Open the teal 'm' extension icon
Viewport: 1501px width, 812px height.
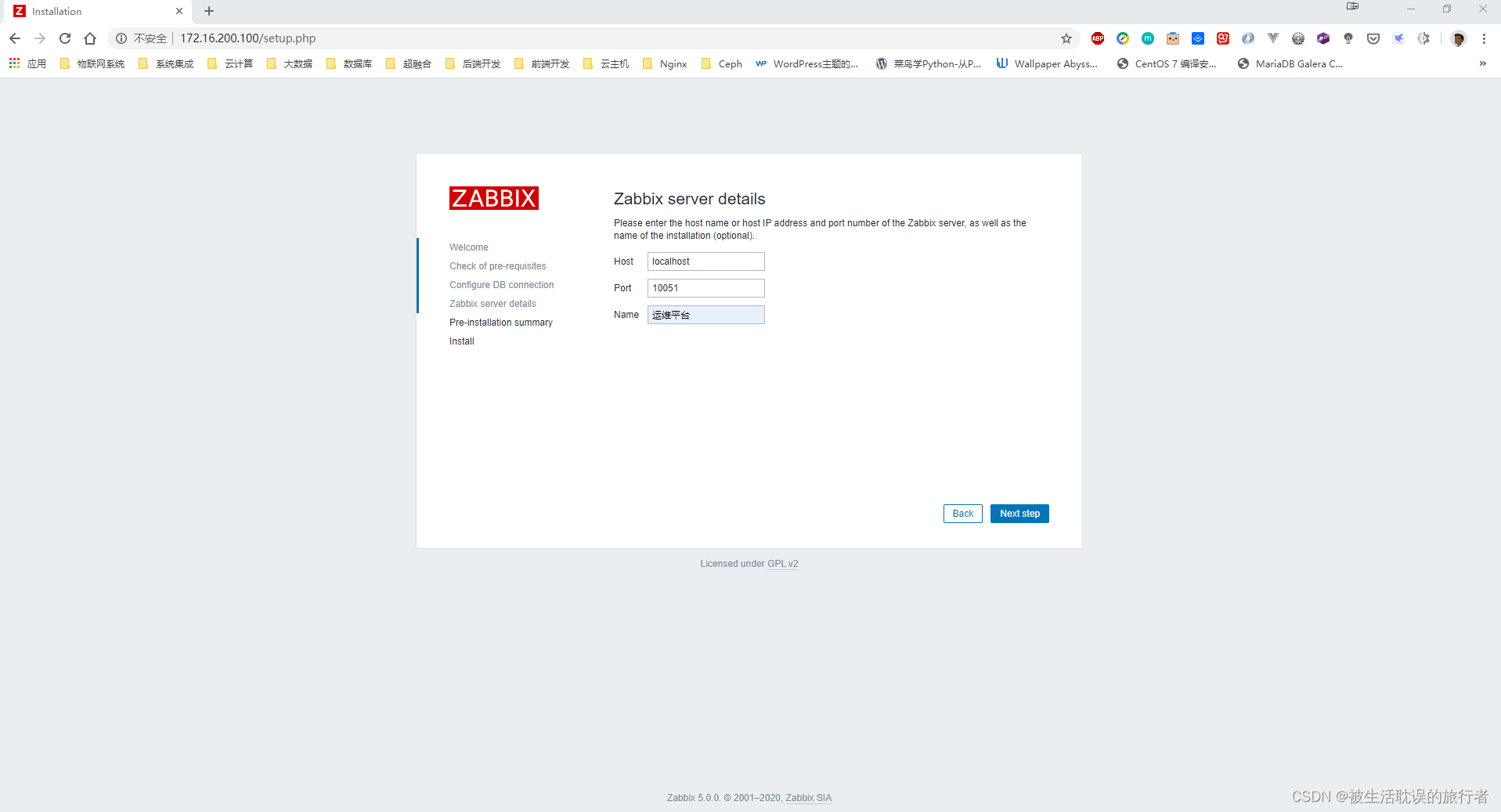point(1148,38)
